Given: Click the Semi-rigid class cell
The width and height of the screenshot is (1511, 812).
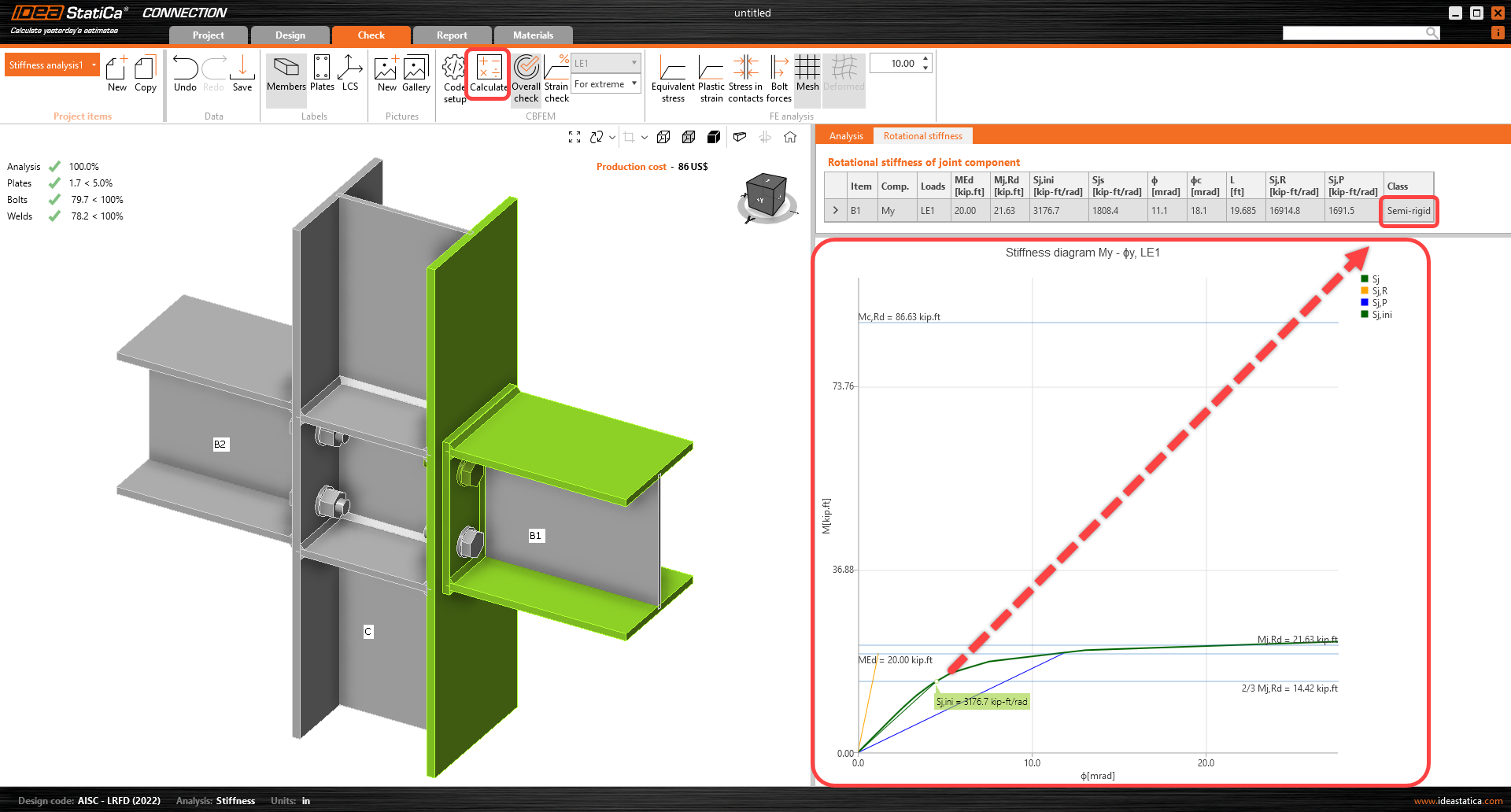Looking at the screenshot, I should [1408, 211].
